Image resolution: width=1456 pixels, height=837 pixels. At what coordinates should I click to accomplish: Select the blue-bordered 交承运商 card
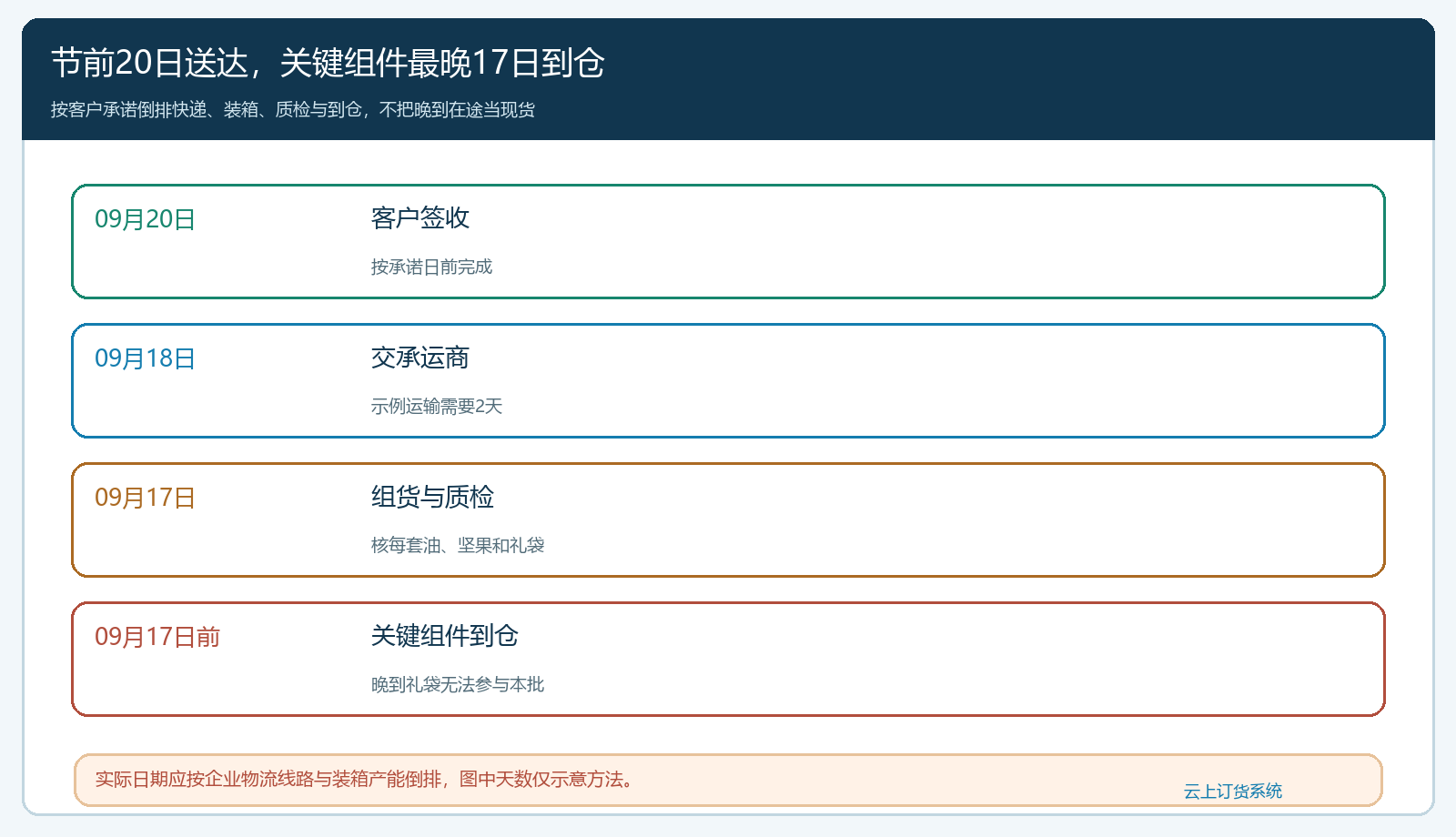[728, 380]
